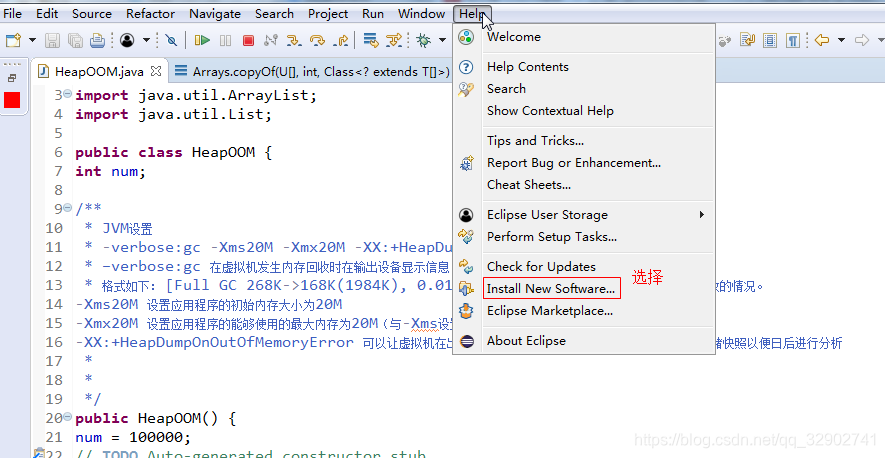Click the New wizard toolbar icon
Viewport: 885px width, 458px height.
(x=13, y=40)
